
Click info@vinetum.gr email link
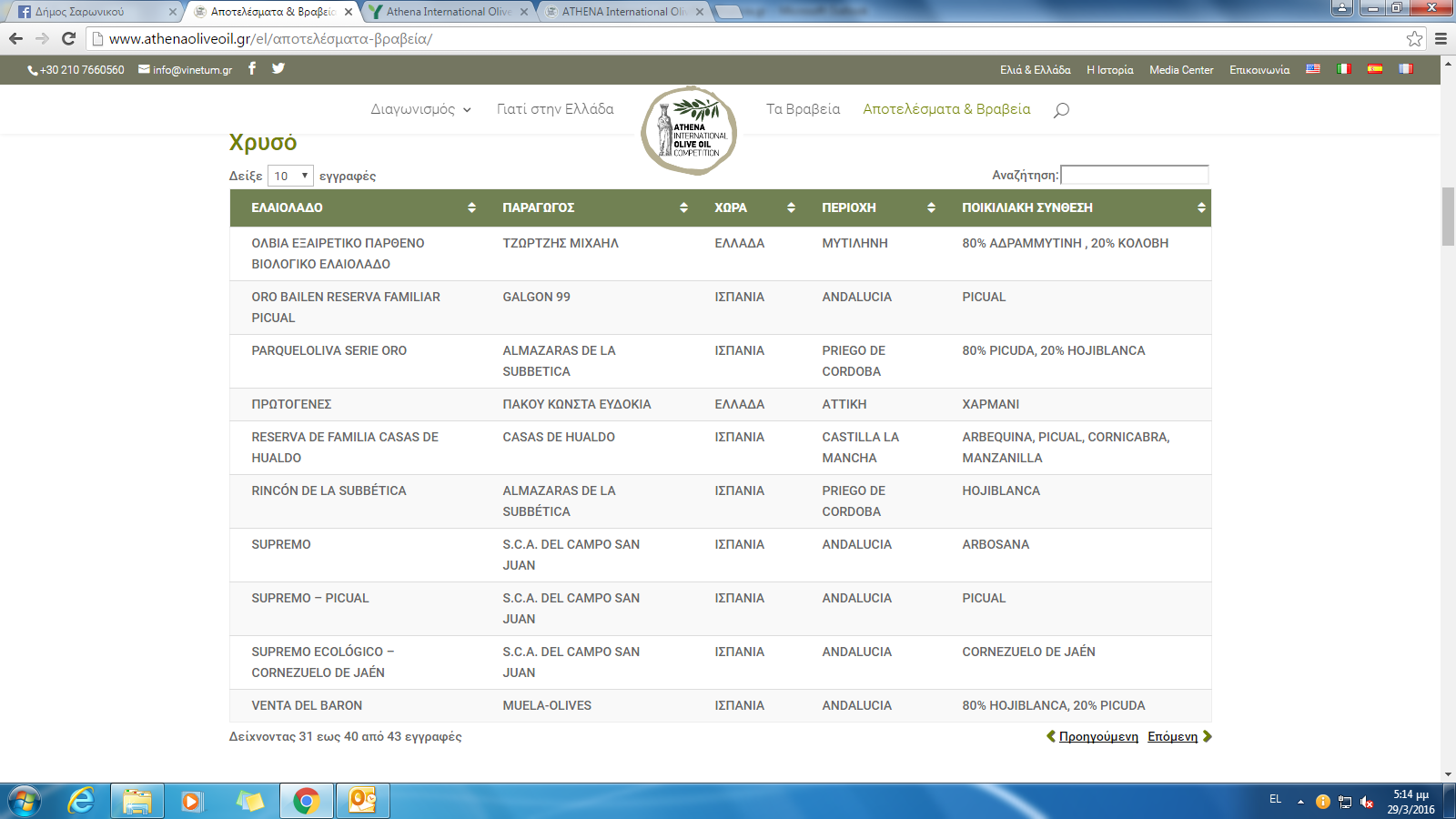pos(192,70)
